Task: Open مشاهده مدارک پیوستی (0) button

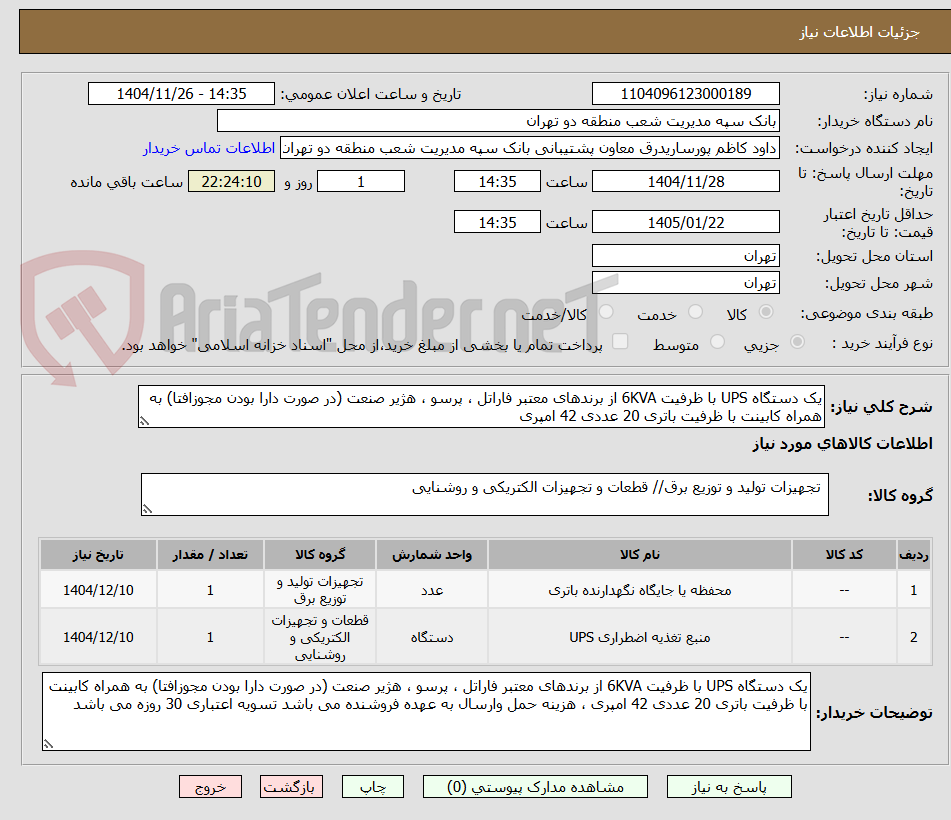Action: pos(535,787)
